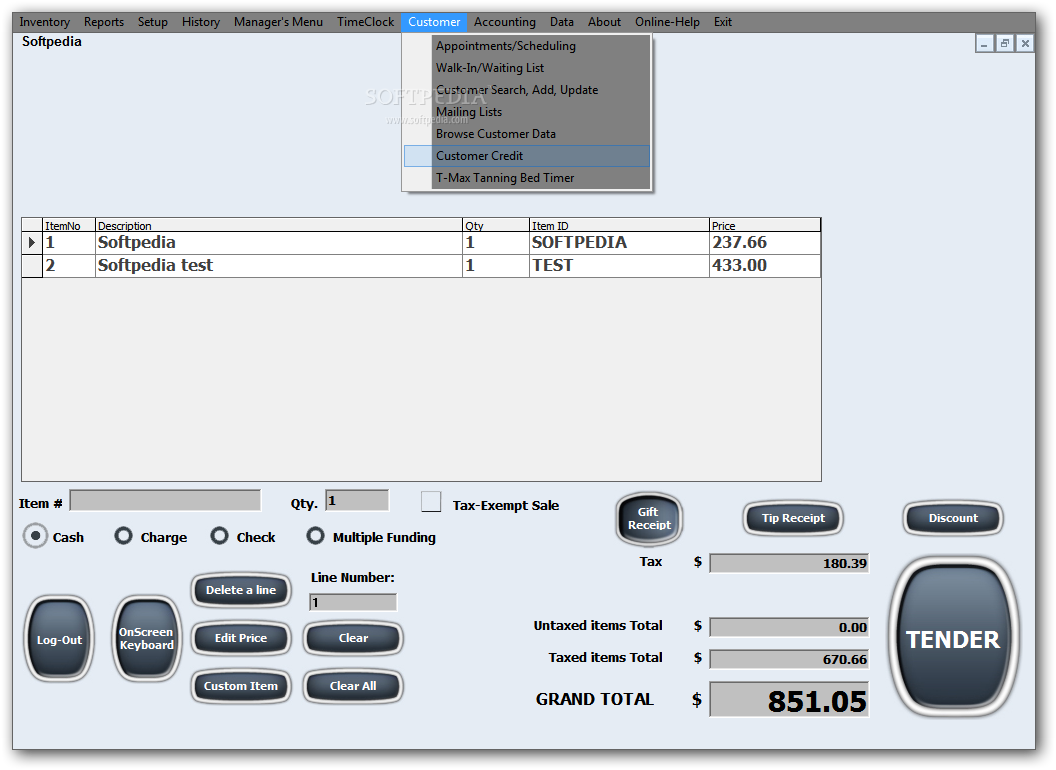This screenshot has width=1056, height=770.
Task: Minimize the inner window
Action: click(x=985, y=44)
